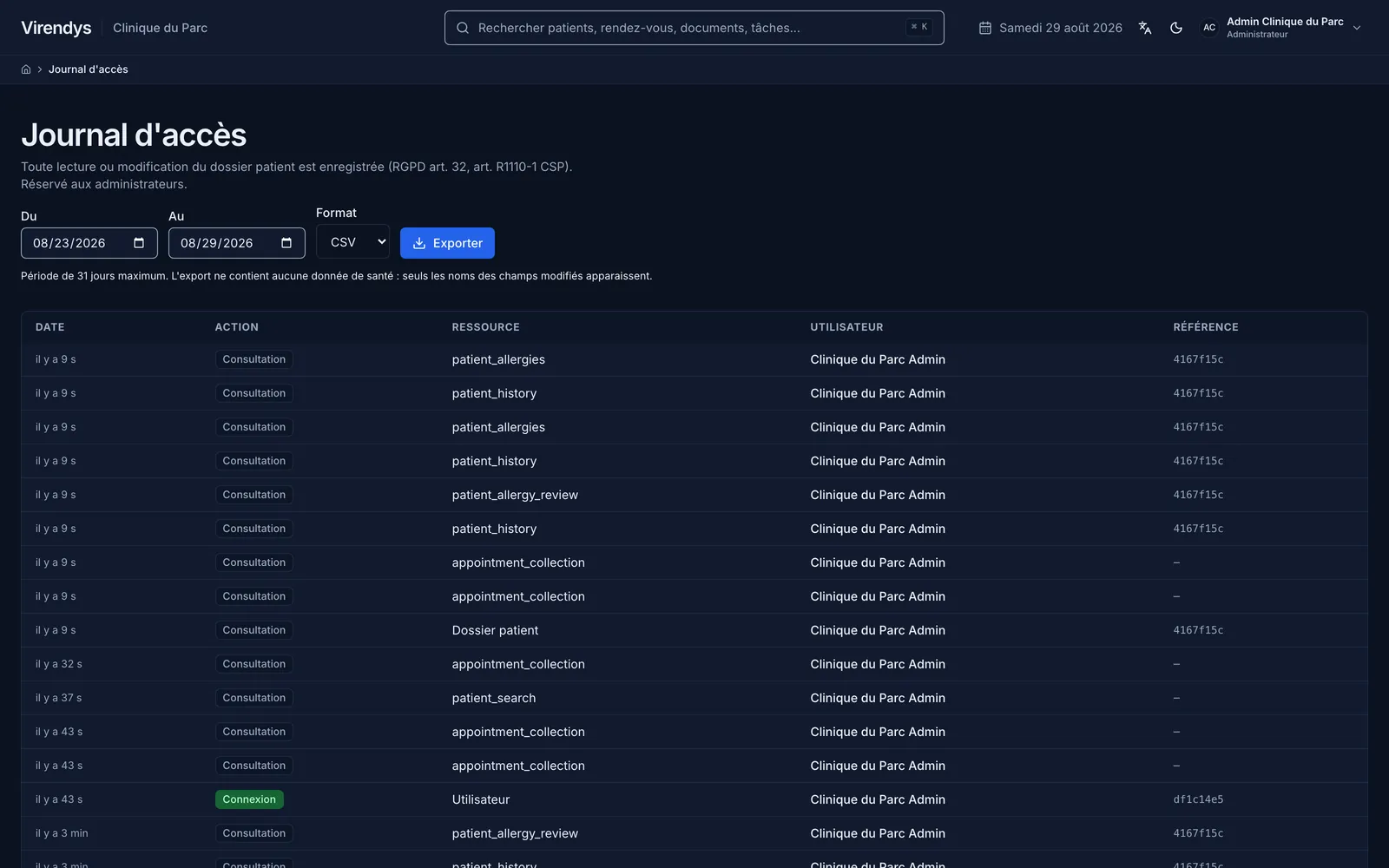1389x868 pixels.
Task: Click the 'il y a 37 s' date cell
Action: pyautogui.click(x=59, y=698)
